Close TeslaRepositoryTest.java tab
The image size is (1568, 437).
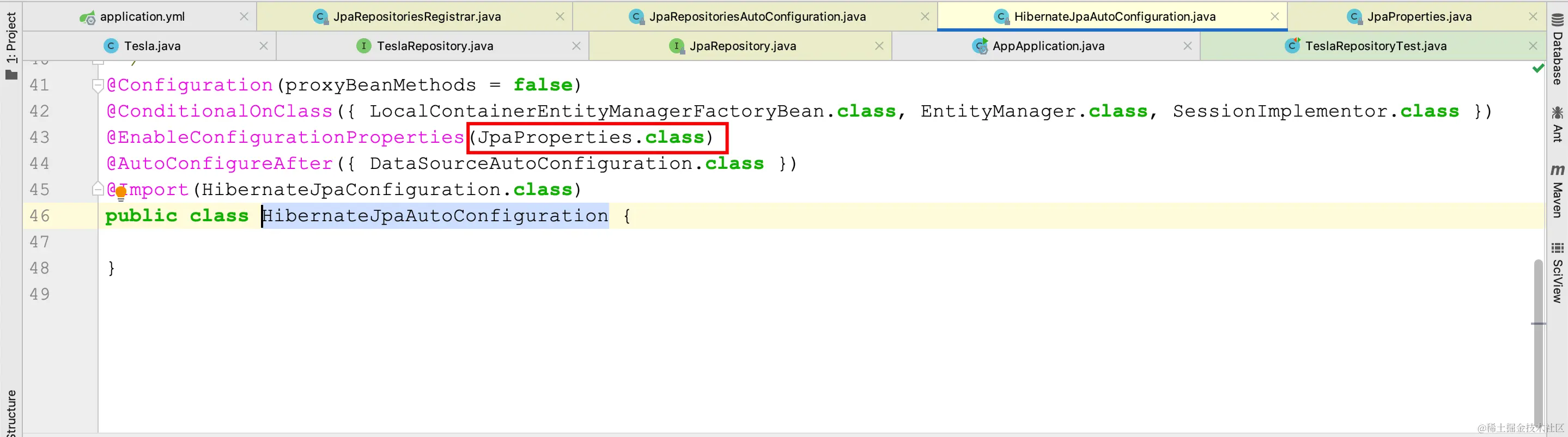click(1533, 46)
